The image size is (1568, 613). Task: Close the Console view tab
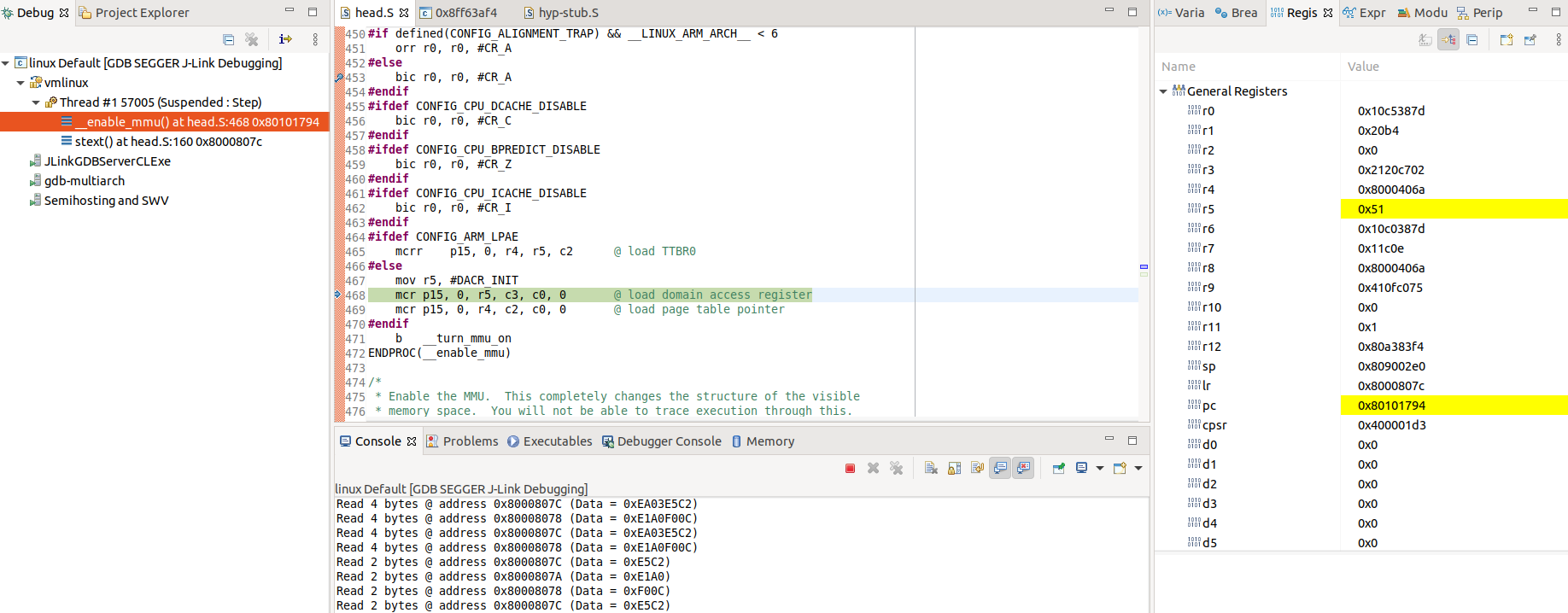412,441
